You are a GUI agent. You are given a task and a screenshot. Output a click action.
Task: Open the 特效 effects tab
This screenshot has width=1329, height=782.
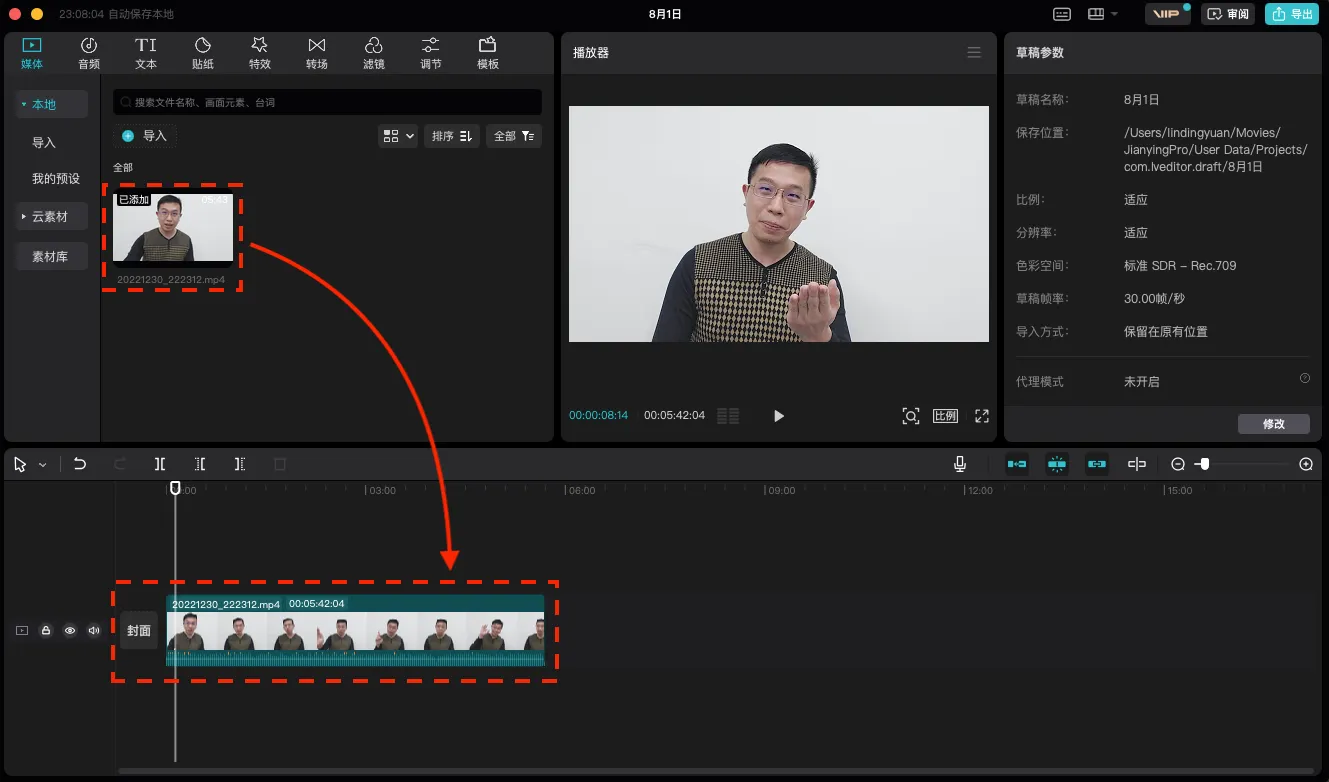point(260,53)
